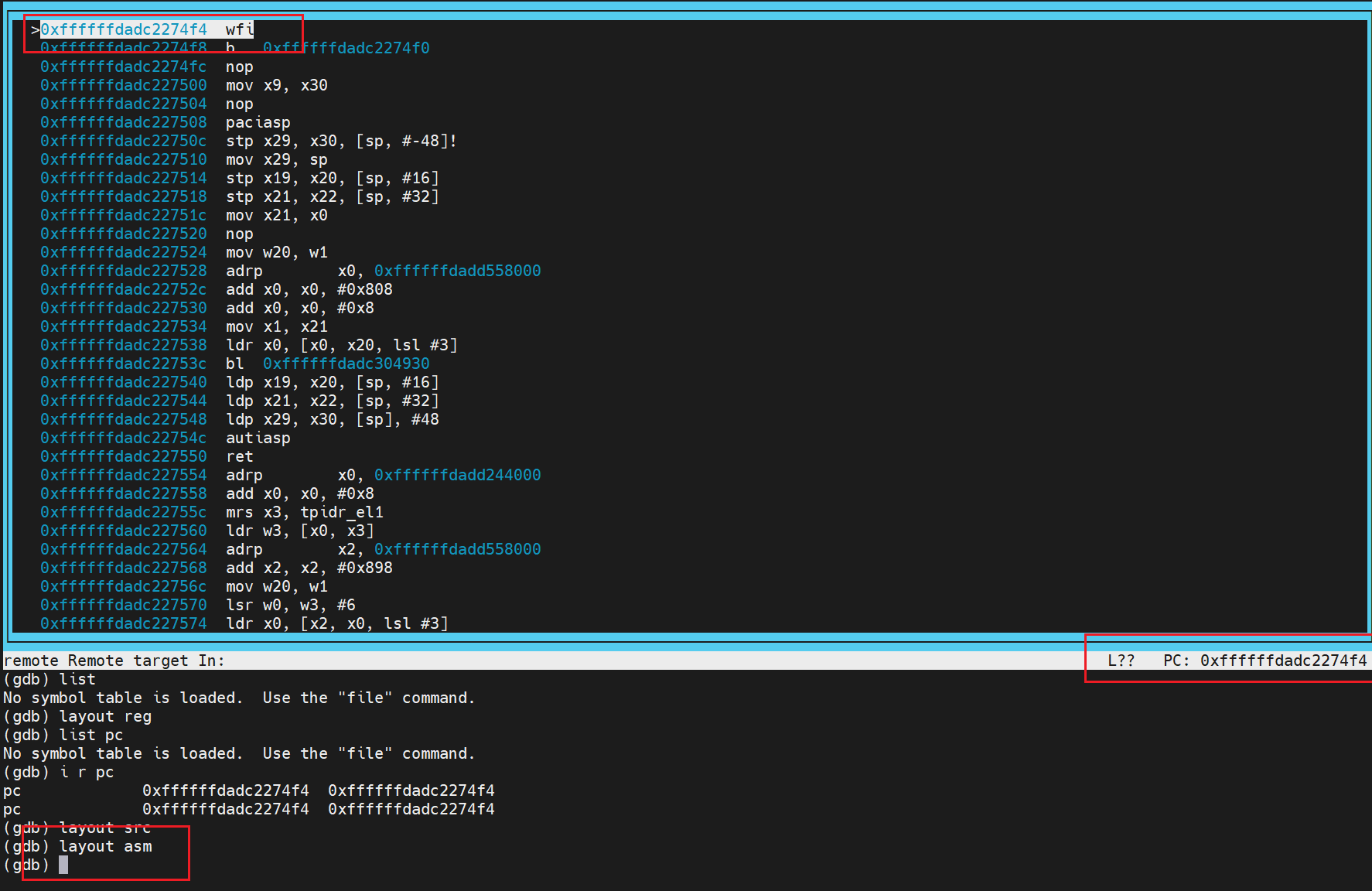This screenshot has height=891, width=1372.
Task: Click the 'L??' line indicator
Action: point(1121,661)
